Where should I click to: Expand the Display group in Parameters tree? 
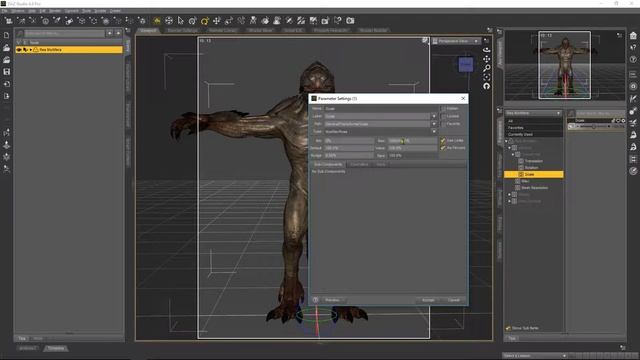click(509, 195)
